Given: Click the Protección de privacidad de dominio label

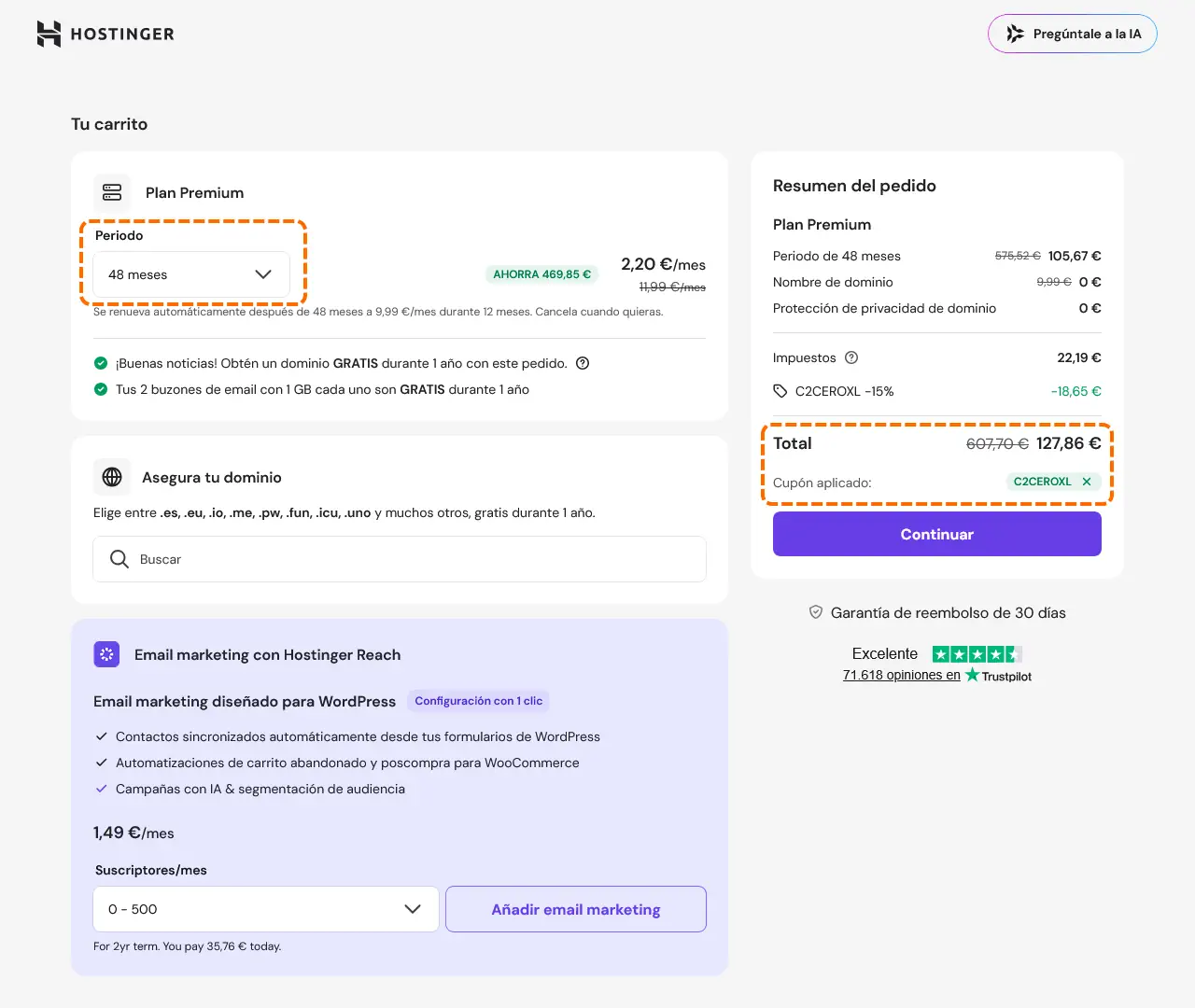Looking at the screenshot, I should [x=884, y=308].
